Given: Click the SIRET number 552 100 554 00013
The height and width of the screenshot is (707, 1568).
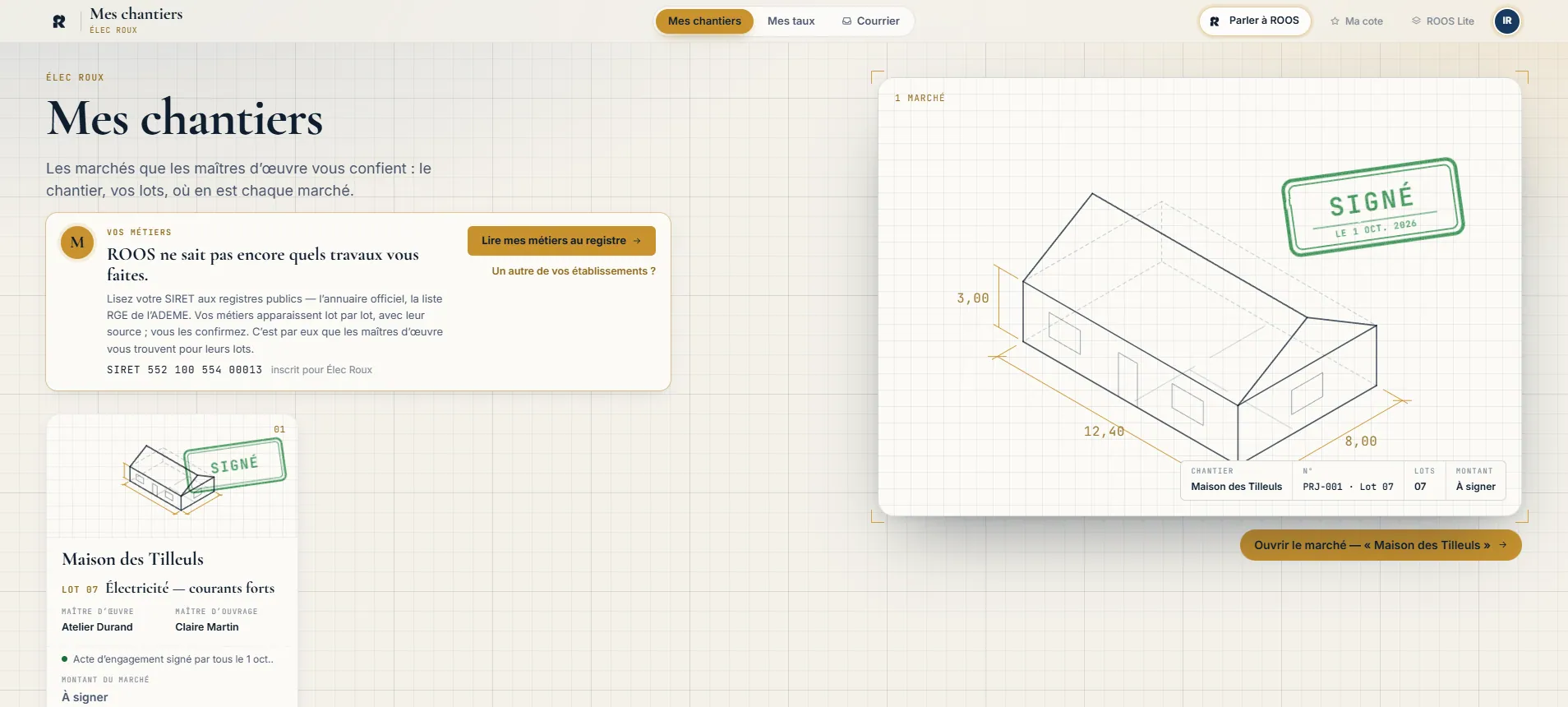Looking at the screenshot, I should click(184, 370).
